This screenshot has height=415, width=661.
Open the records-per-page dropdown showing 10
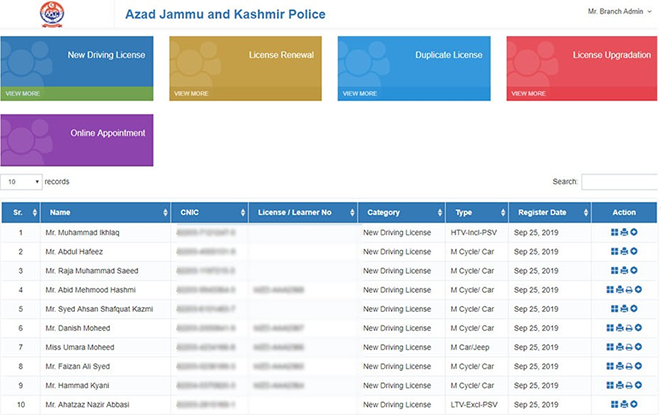click(21, 182)
